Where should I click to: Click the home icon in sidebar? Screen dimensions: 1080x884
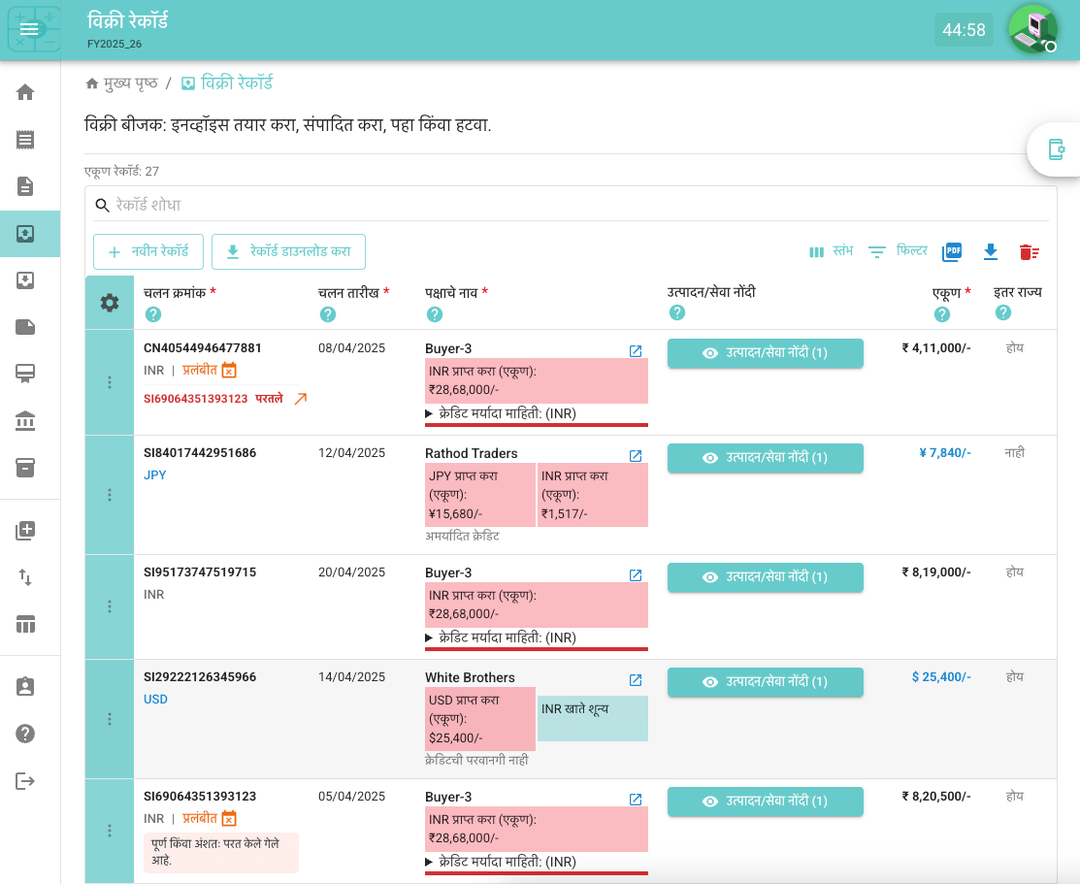(26, 93)
